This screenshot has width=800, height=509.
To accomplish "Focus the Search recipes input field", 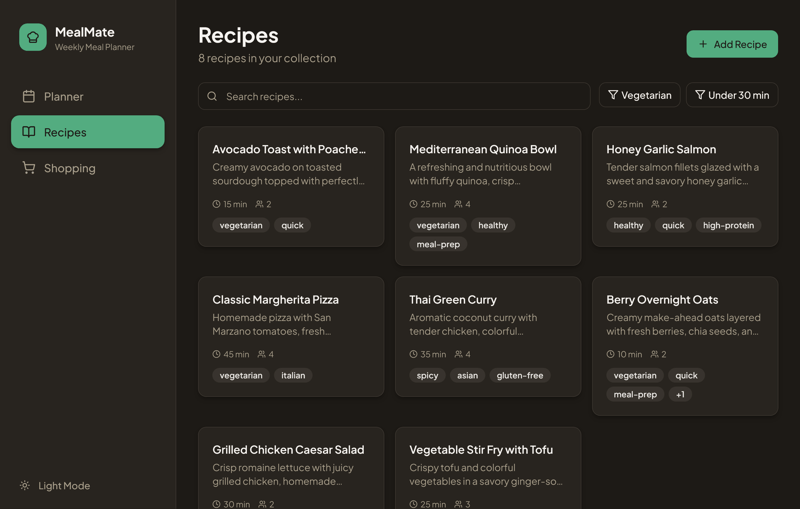I will click(400, 96).
